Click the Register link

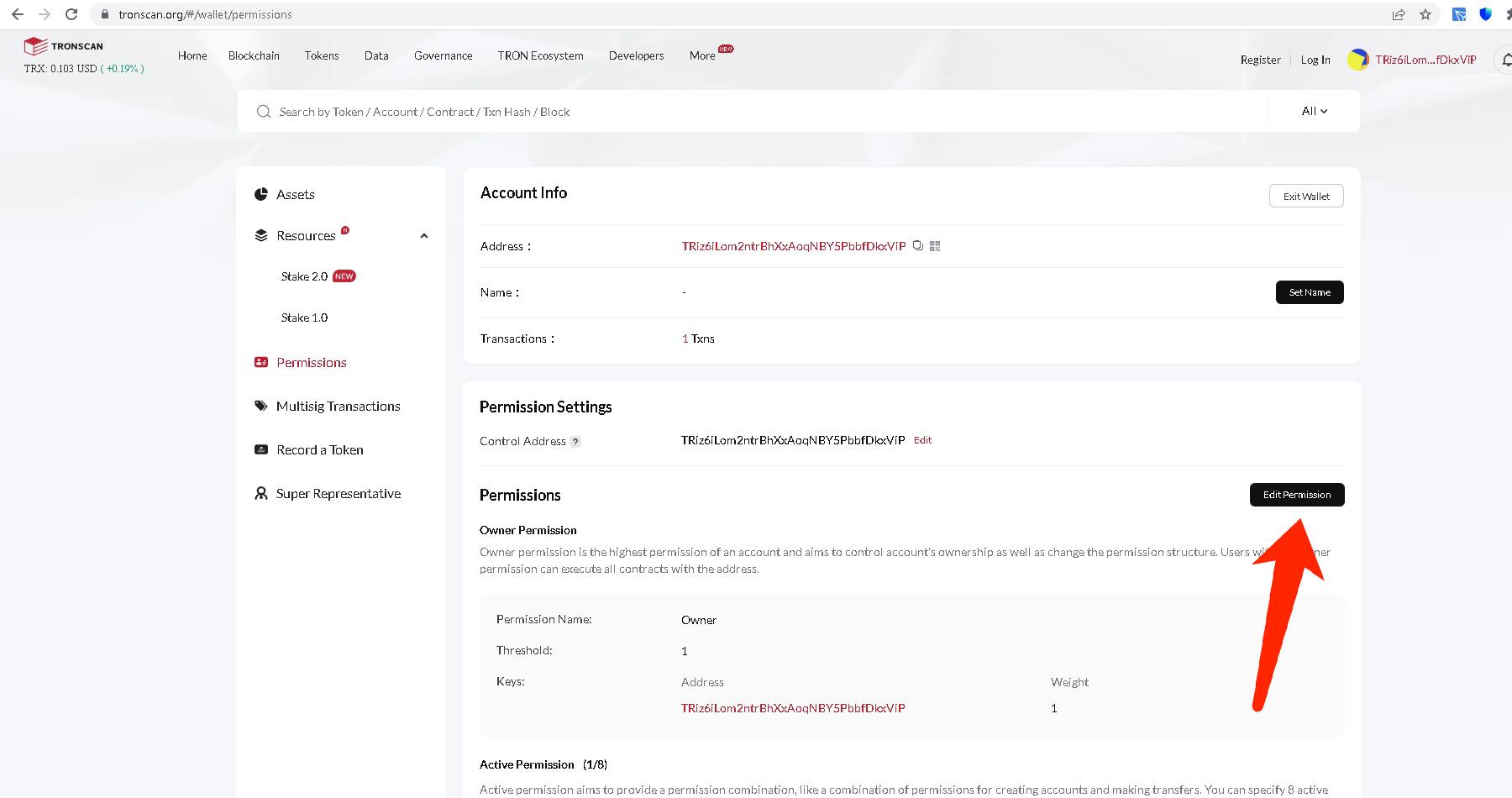click(1261, 60)
